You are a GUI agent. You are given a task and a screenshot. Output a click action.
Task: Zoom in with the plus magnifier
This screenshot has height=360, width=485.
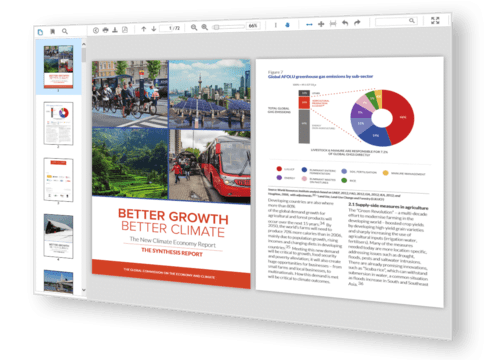pyautogui.click(x=205, y=27)
